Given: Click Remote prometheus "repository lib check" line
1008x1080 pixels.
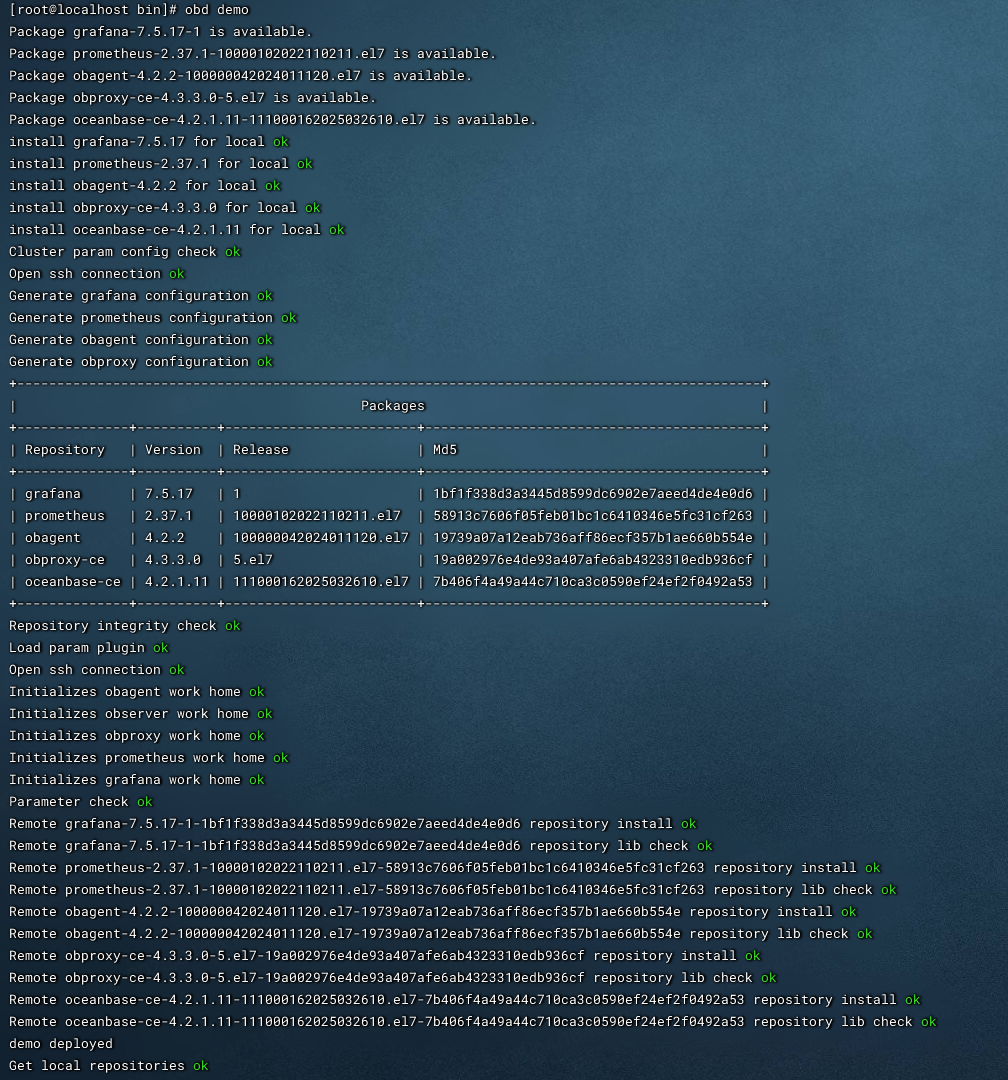Looking at the screenshot, I should tap(453, 891).
